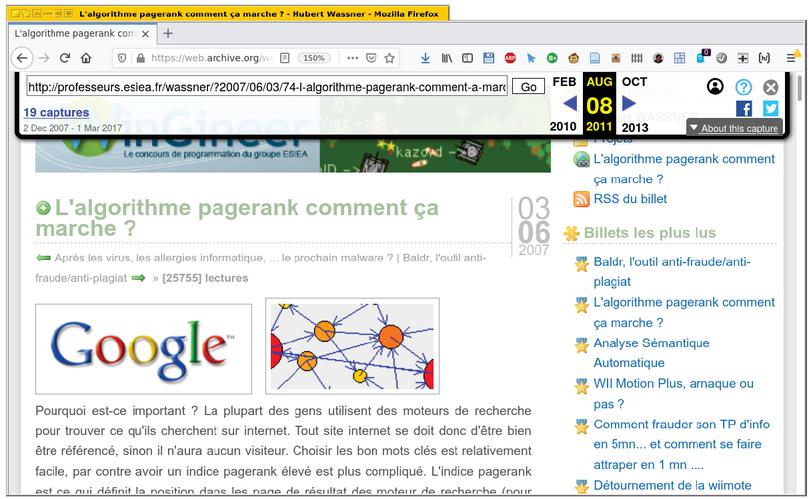The image size is (809, 499).
Task: Open Analyse Sémantique Automatique link
Action: 651,353
